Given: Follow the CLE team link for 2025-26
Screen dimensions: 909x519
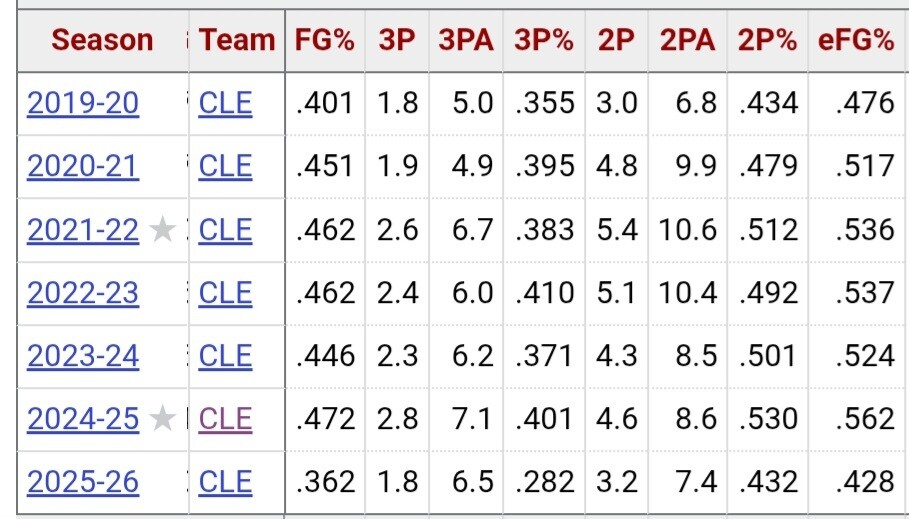Looking at the screenshot, I should [x=226, y=482].
